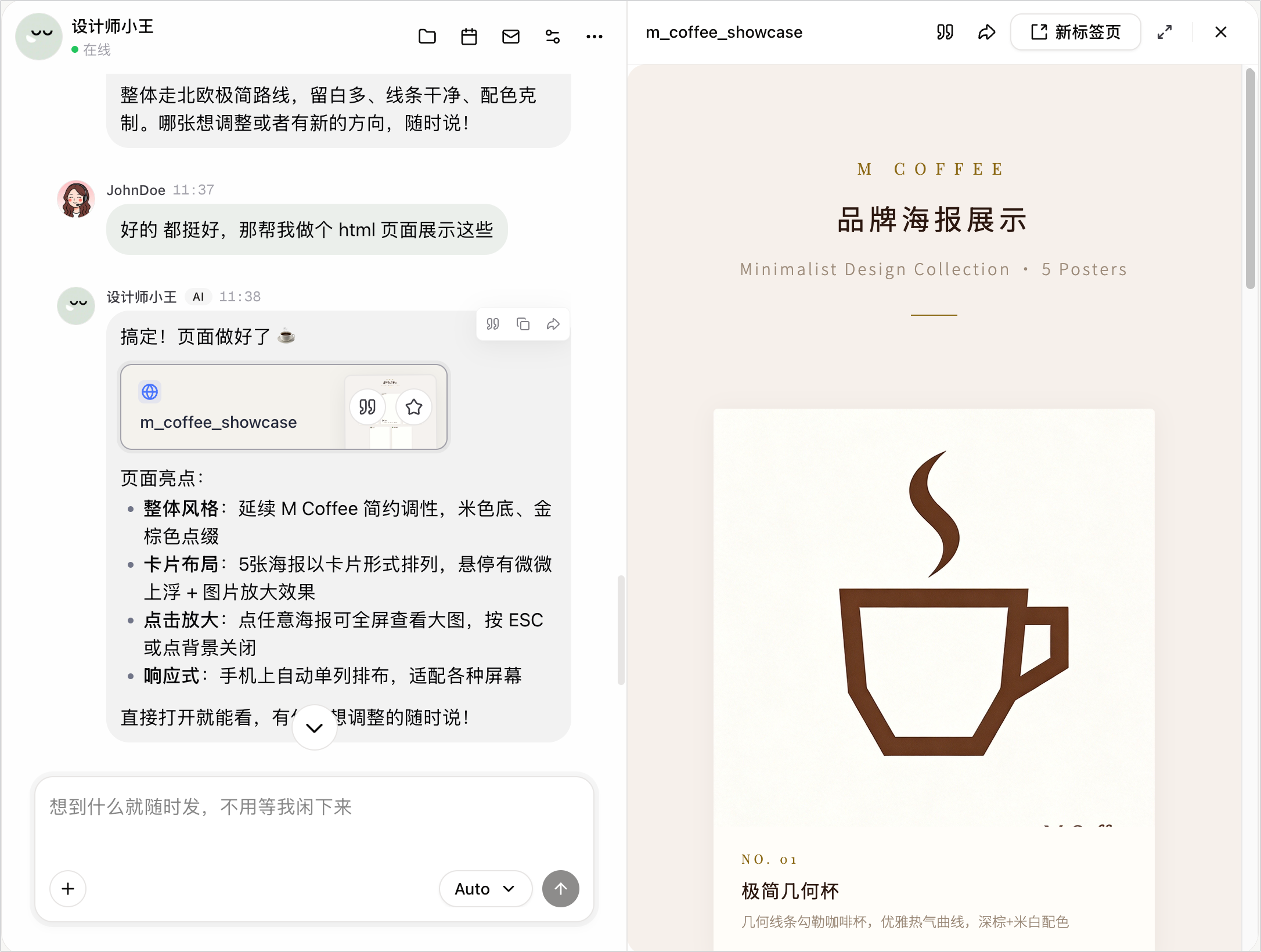Image resolution: width=1261 pixels, height=952 pixels.
Task: Jump to latest message with down chevron
Action: click(315, 727)
